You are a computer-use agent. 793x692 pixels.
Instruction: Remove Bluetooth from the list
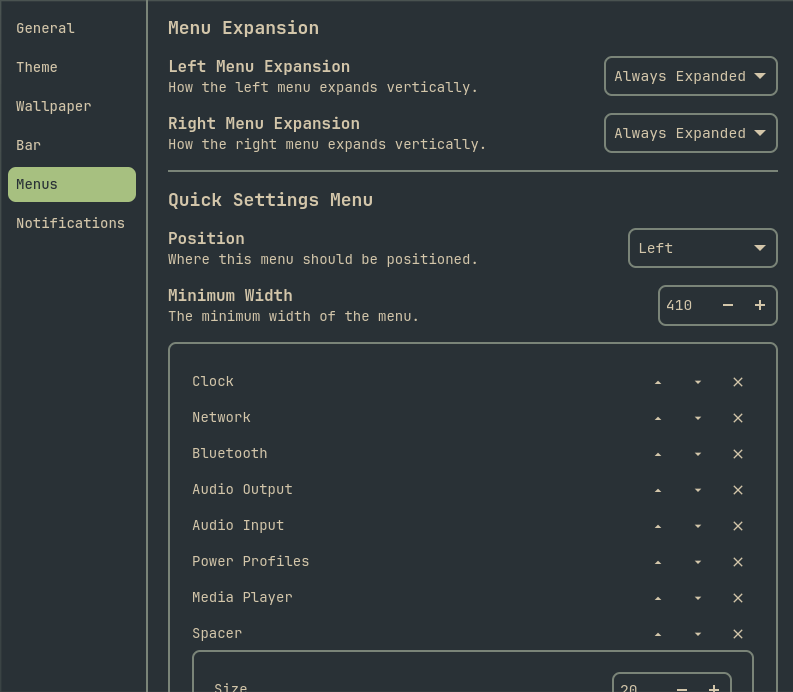[738, 454]
